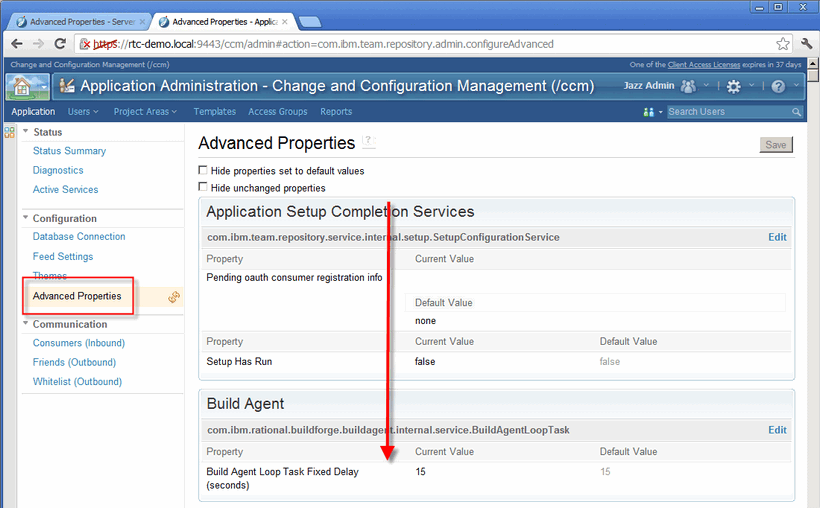Edit the SetupConfigurationService properties
The width and height of the screenshot is (820, 508).
pyautogui.click(x=777, y=237)
